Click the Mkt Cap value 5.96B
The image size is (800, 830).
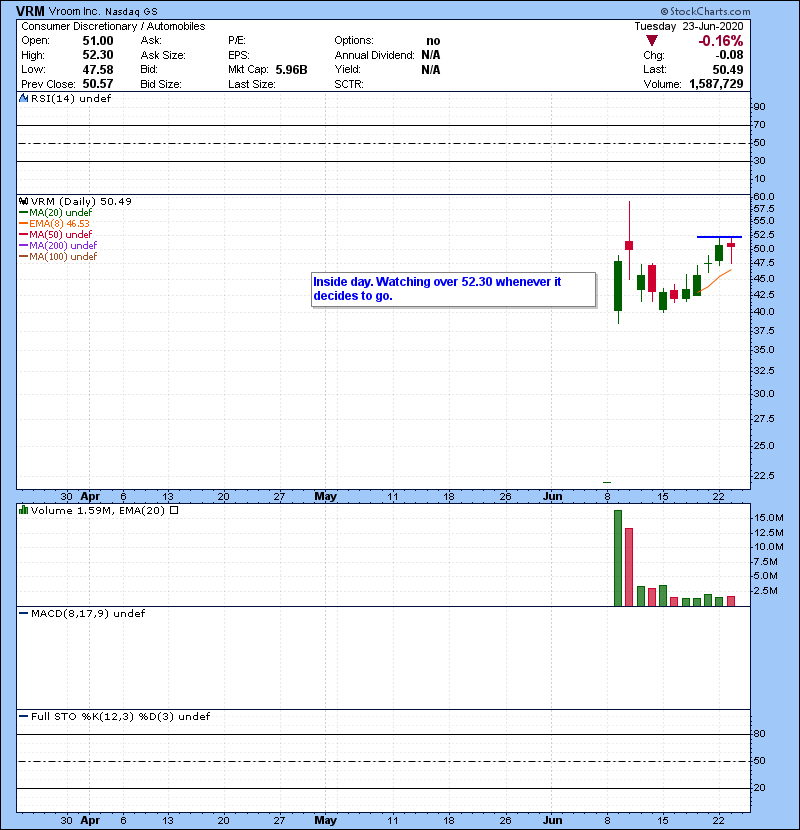click(x=291, y=69)
